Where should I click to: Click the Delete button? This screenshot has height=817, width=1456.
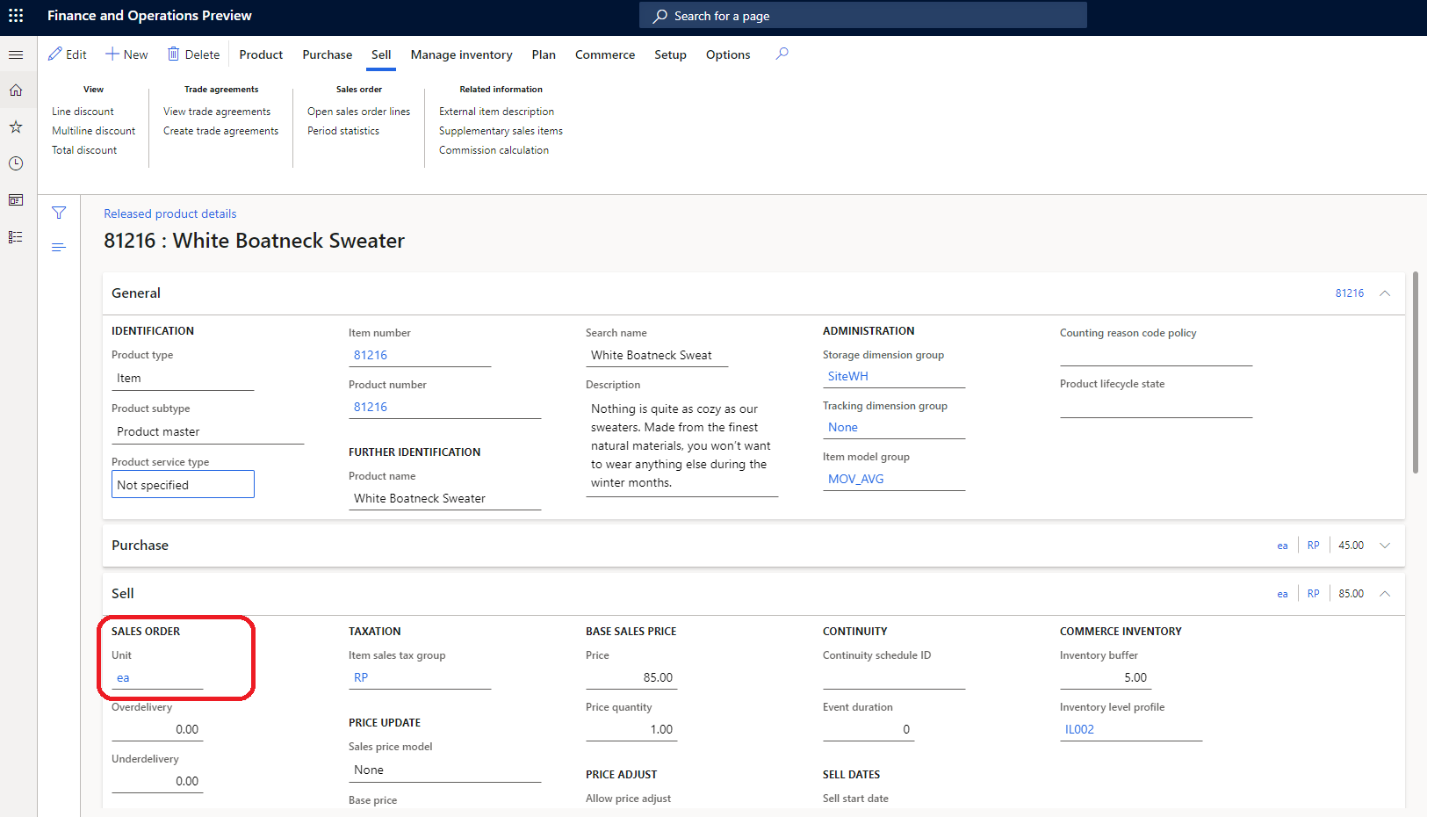coord(194,54)
